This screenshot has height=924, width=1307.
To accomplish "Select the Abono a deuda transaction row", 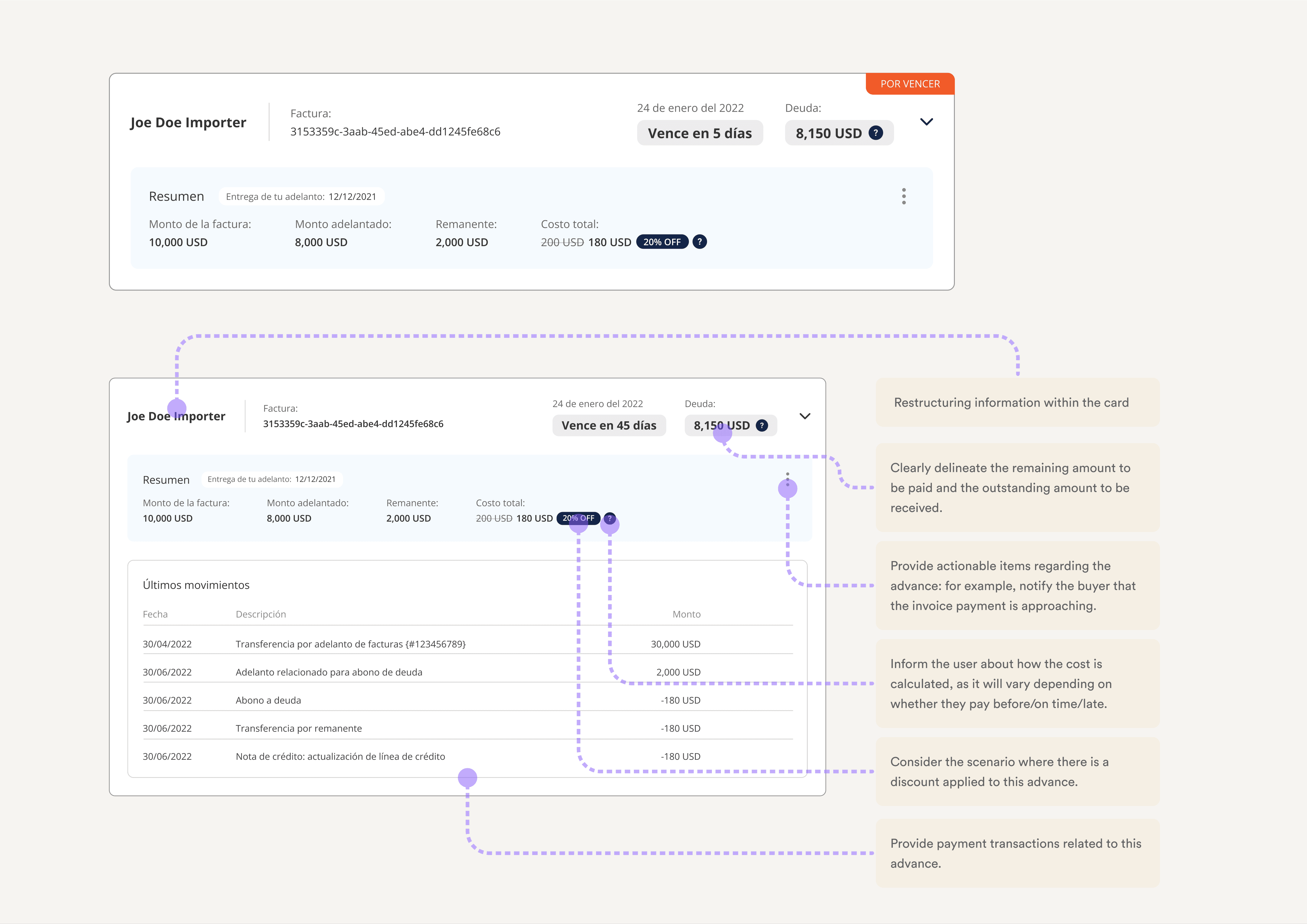I will coord(268,700).
